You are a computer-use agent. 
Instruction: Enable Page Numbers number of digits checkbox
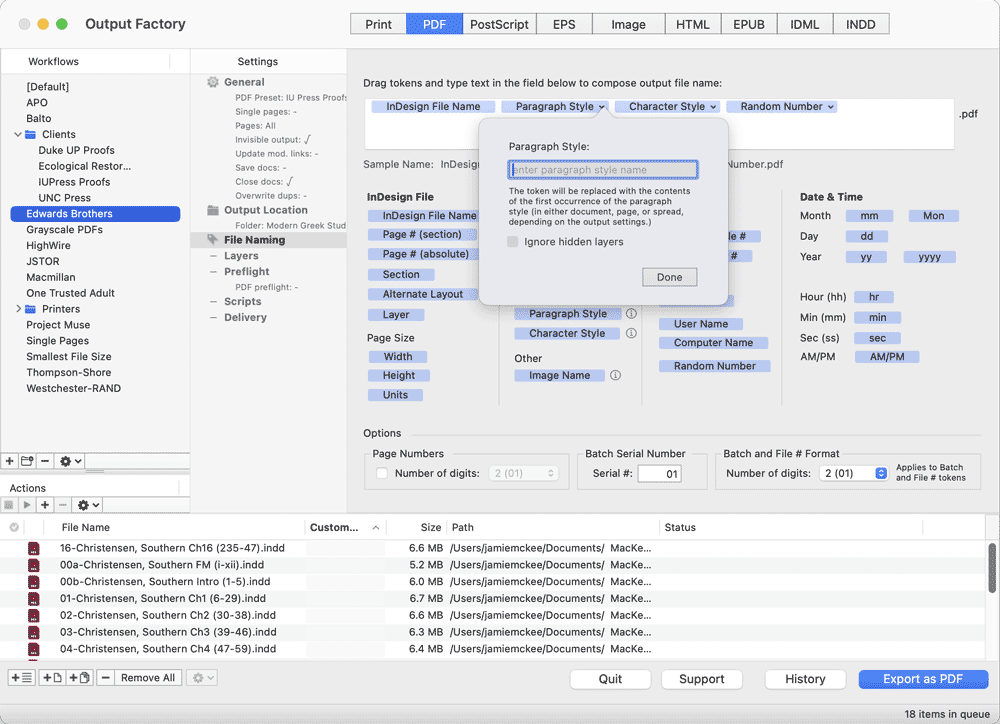point(381,473)
